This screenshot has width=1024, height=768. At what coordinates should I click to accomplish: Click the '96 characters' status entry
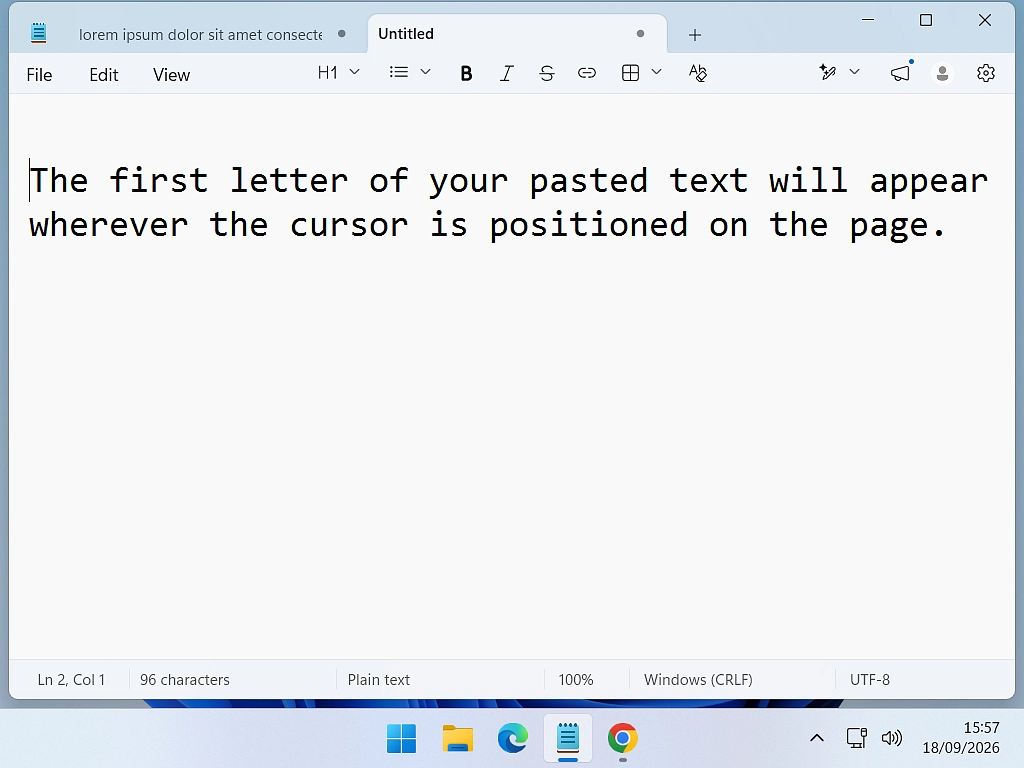tap(185, 680)
